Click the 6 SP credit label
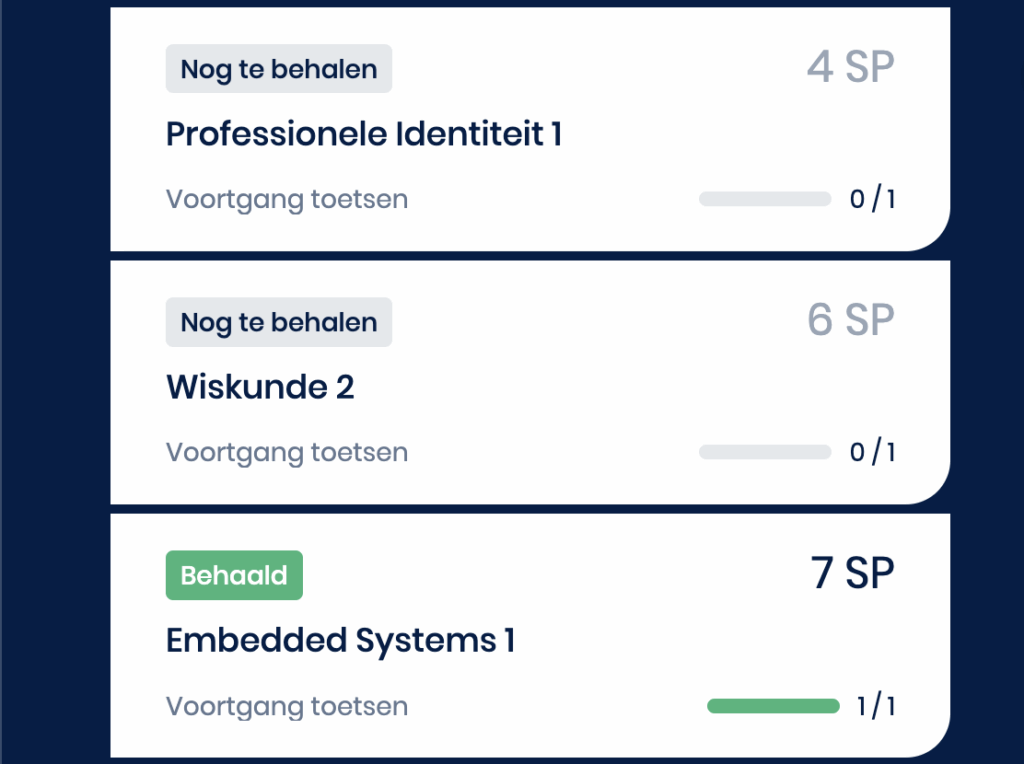1024x764 pixels. (850, 321)
